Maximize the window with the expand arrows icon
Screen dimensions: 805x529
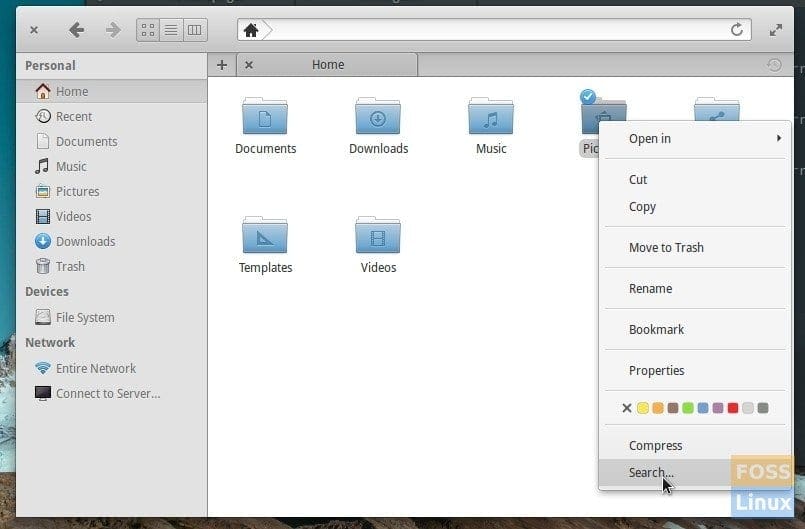pyautogui.click(x=776, y=30)
